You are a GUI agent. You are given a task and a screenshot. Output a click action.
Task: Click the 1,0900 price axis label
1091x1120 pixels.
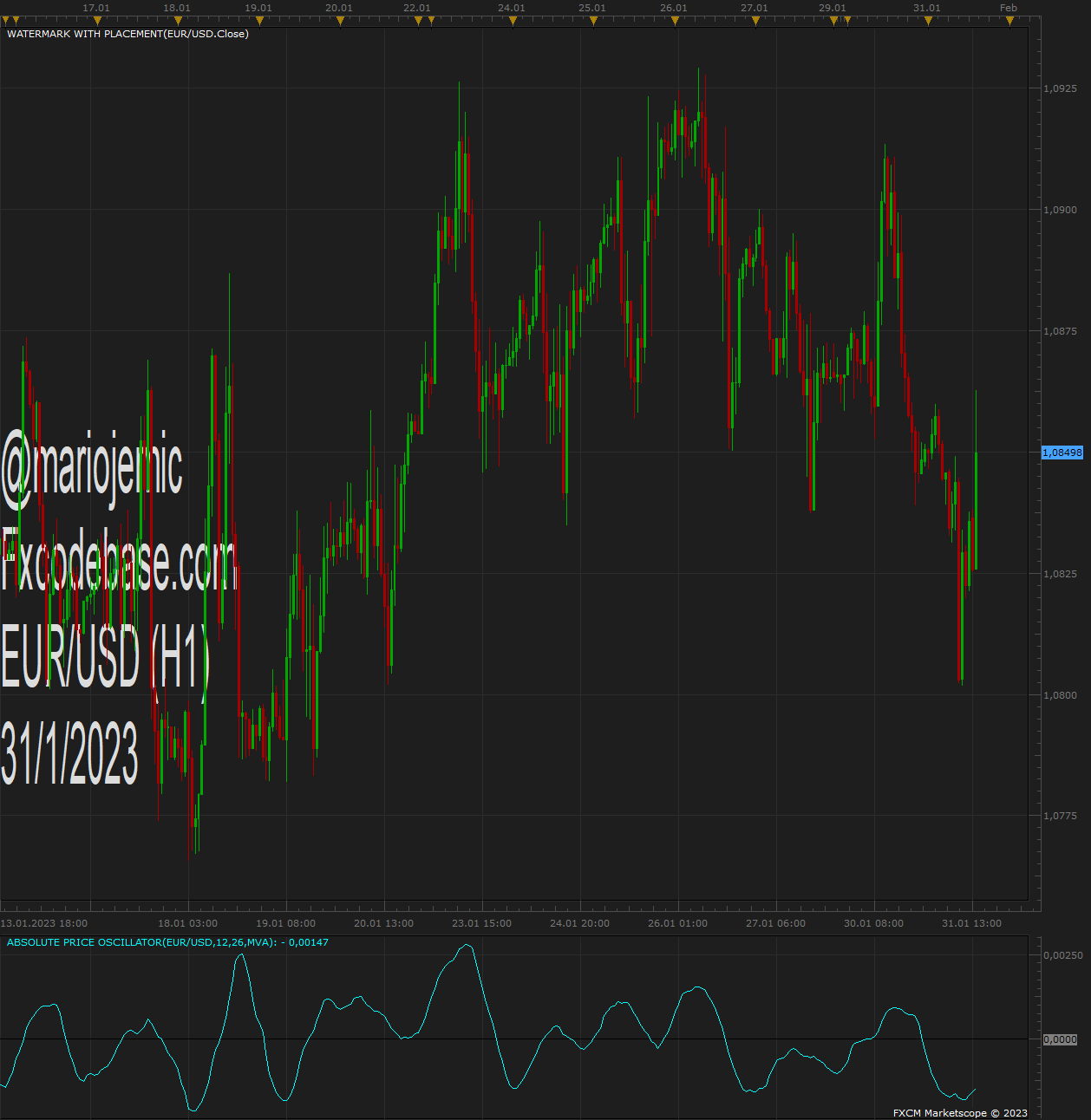(x=1060, y=210)
